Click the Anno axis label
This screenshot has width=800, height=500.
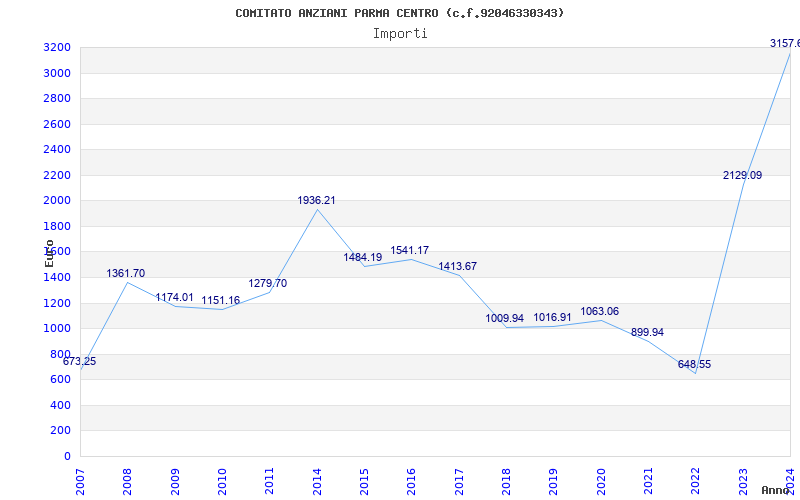tap(776, 490)
